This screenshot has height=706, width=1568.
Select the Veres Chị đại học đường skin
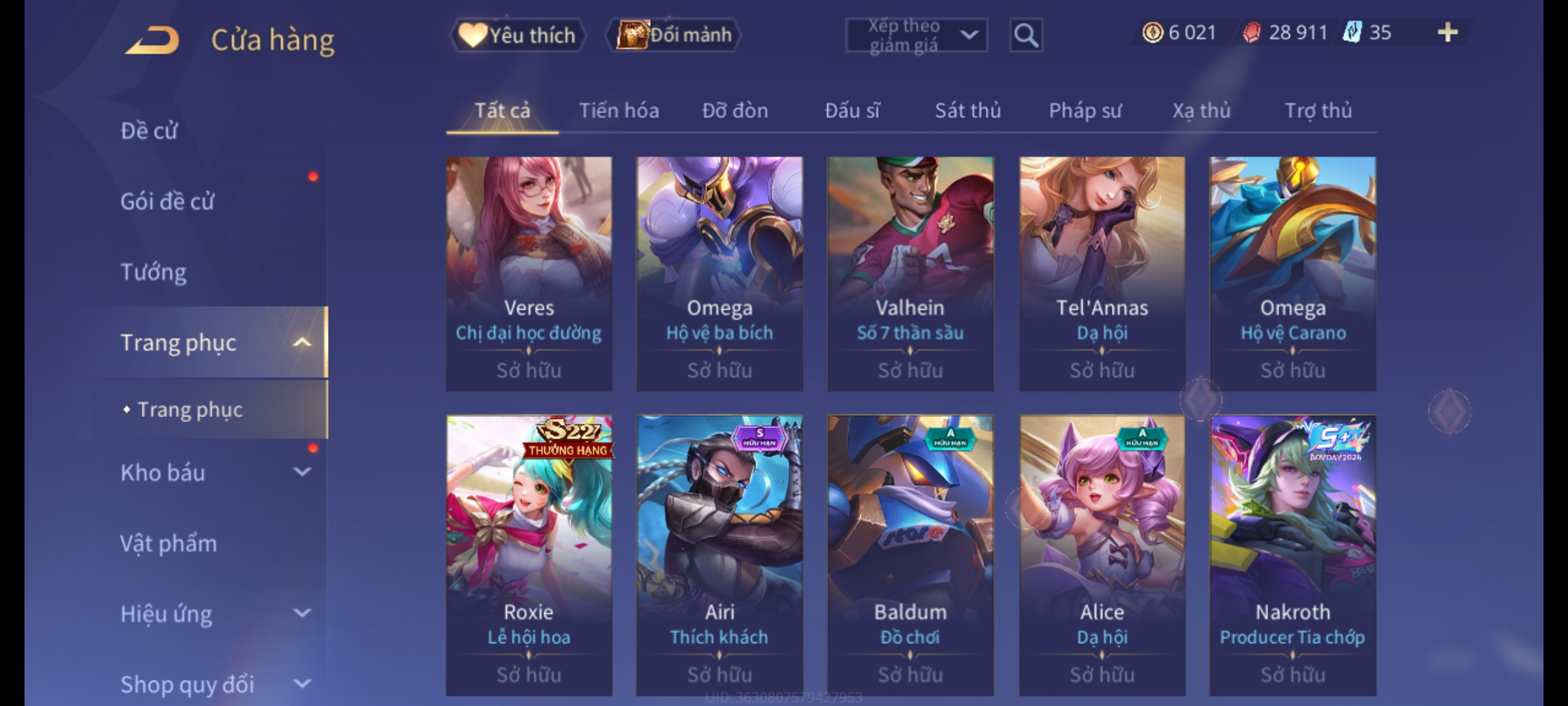[529, 274]
